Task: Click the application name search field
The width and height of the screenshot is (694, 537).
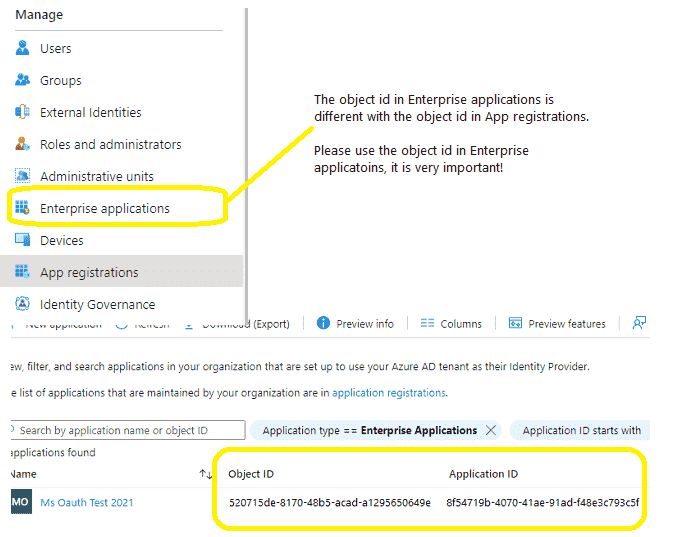Action: pos(128,430)
